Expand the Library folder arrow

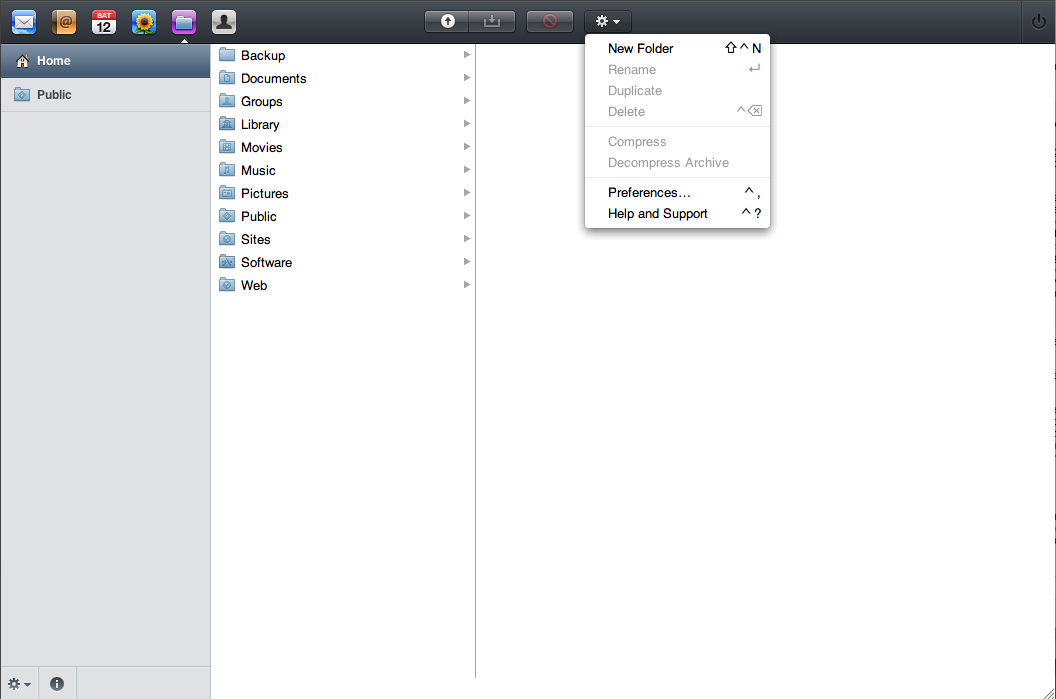click(467, 123)
